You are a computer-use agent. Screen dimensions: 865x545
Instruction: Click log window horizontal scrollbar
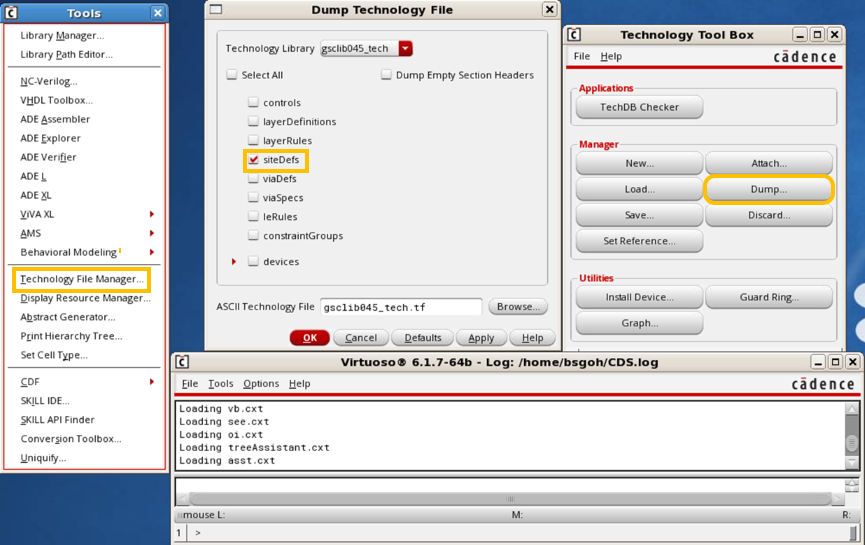click(510, 499)
